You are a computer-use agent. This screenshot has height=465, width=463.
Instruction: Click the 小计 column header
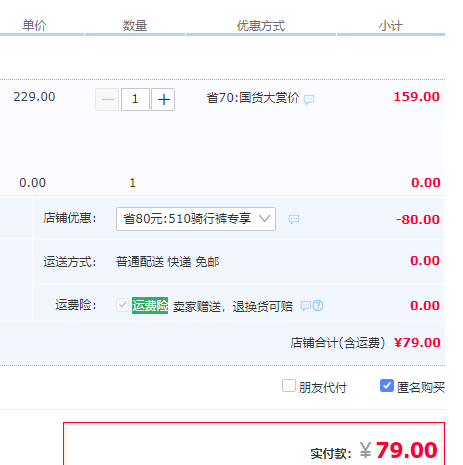[x=391, y=26]
